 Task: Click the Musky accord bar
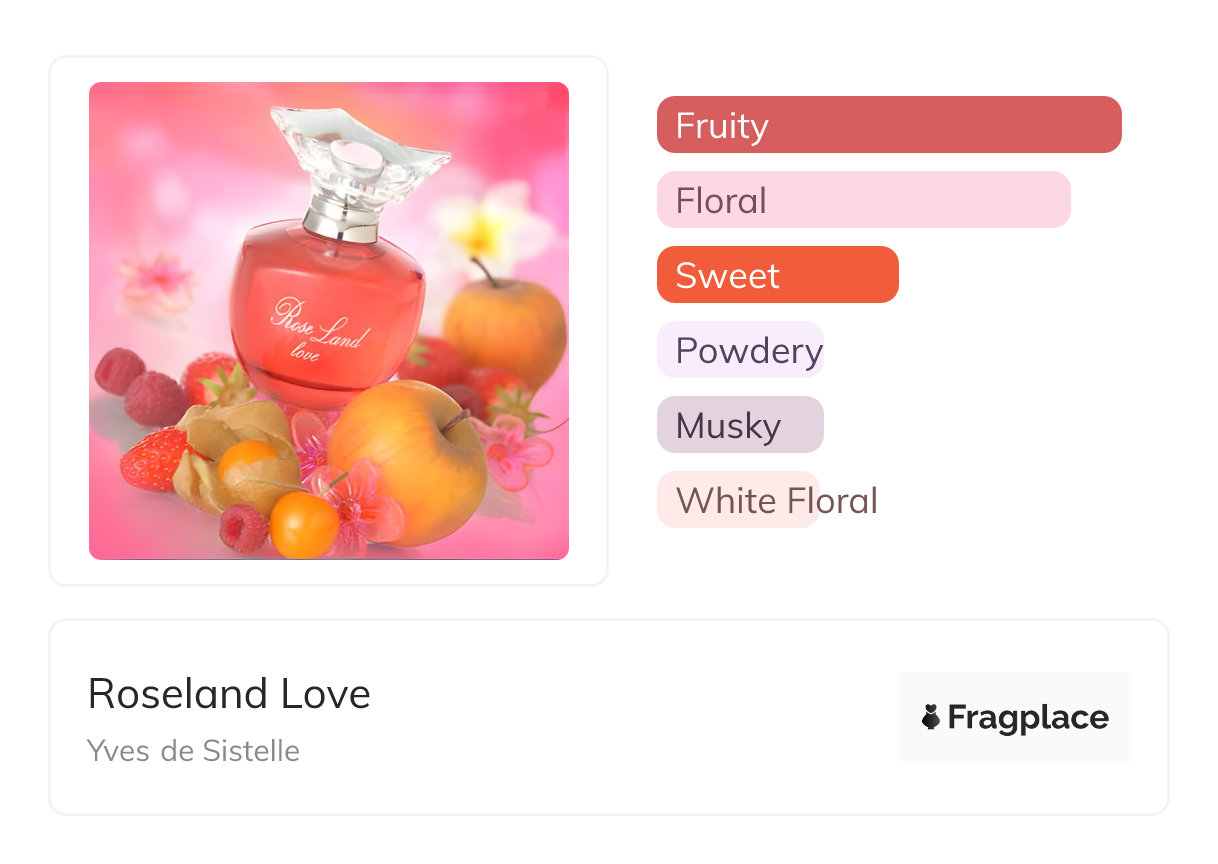tap(740, 425)
